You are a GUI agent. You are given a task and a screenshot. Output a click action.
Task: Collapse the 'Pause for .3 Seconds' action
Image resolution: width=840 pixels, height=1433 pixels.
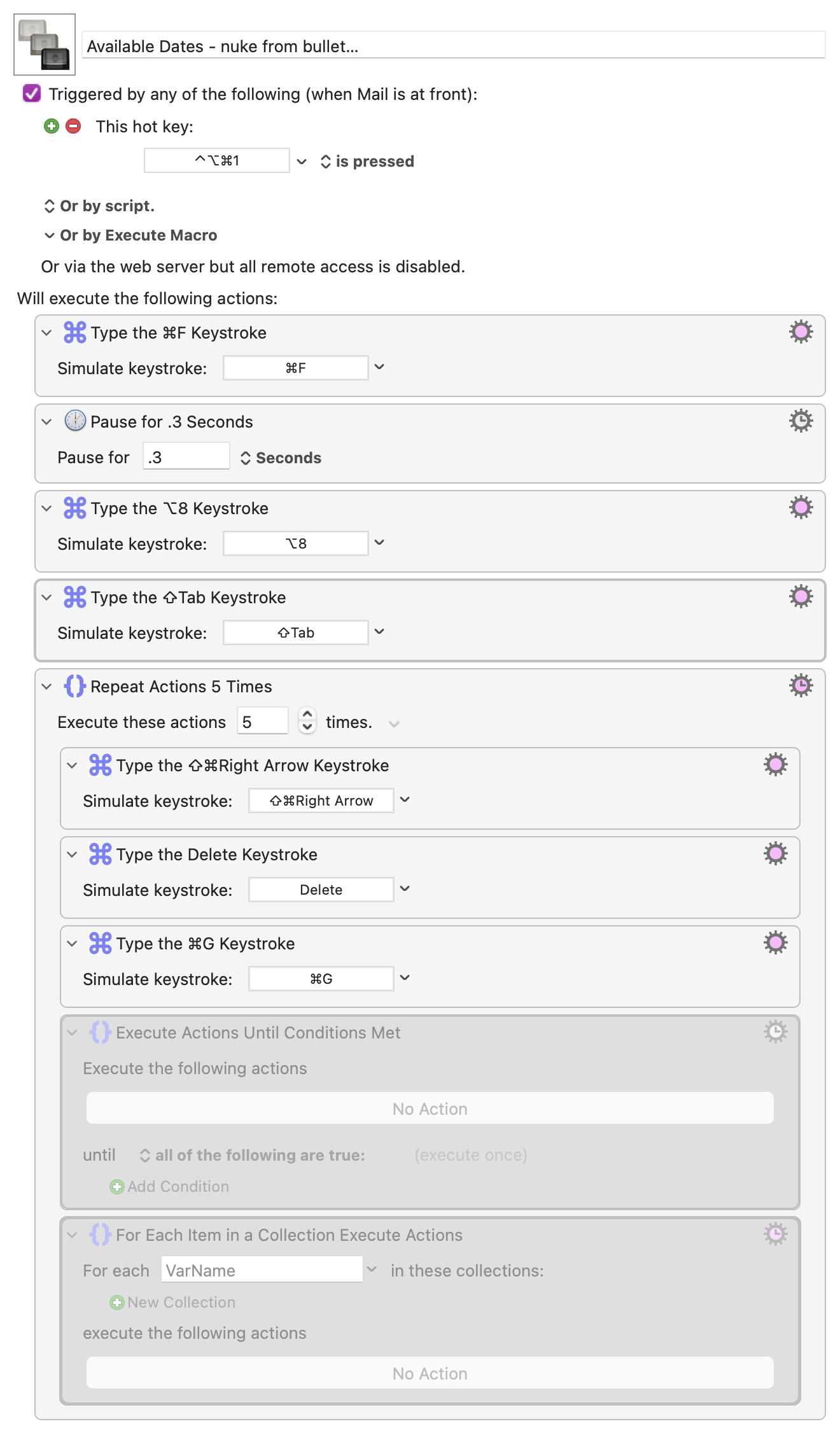(46, 422)
